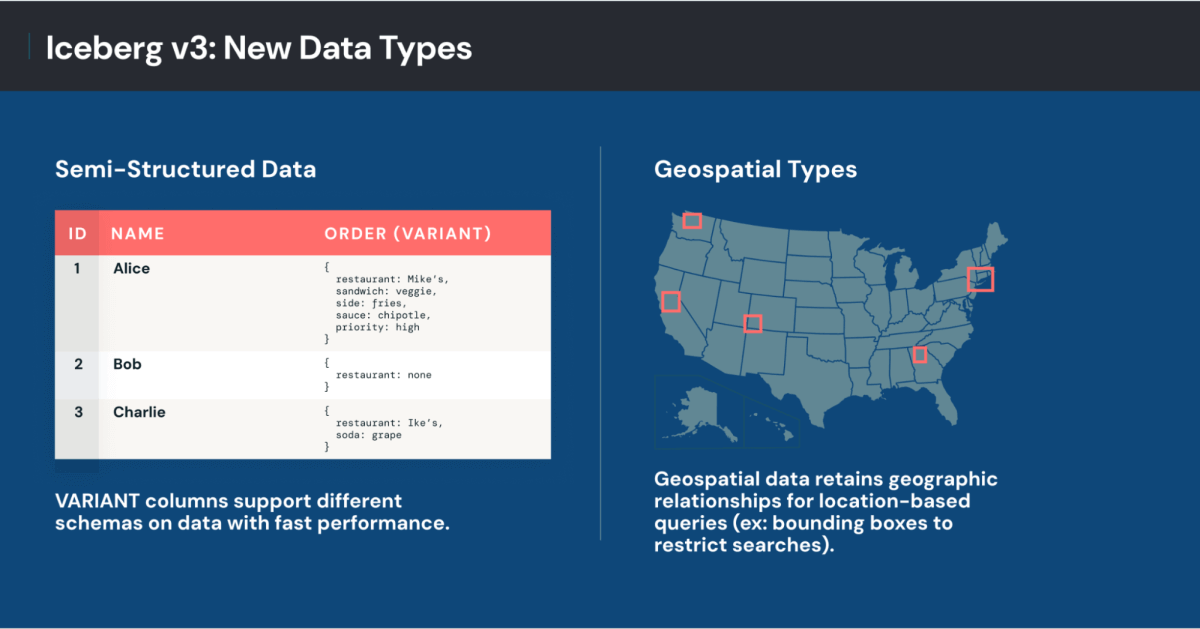
Task: Click the bounding box over Washington state
Action: click(x=692, y=220)
